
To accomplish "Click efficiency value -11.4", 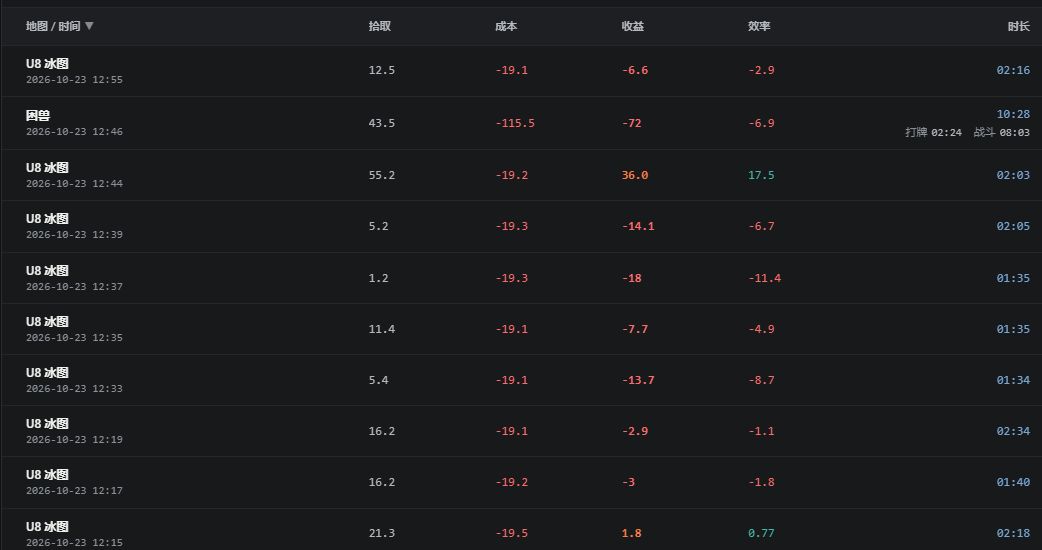I will coord(765,278).
